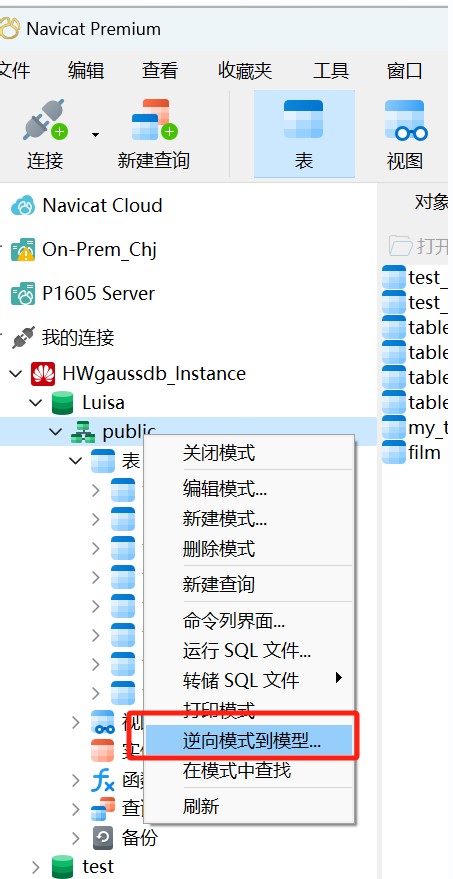Click the views glasses icon in tree
This screenshot has height=879, width=453.
[103, 722]
